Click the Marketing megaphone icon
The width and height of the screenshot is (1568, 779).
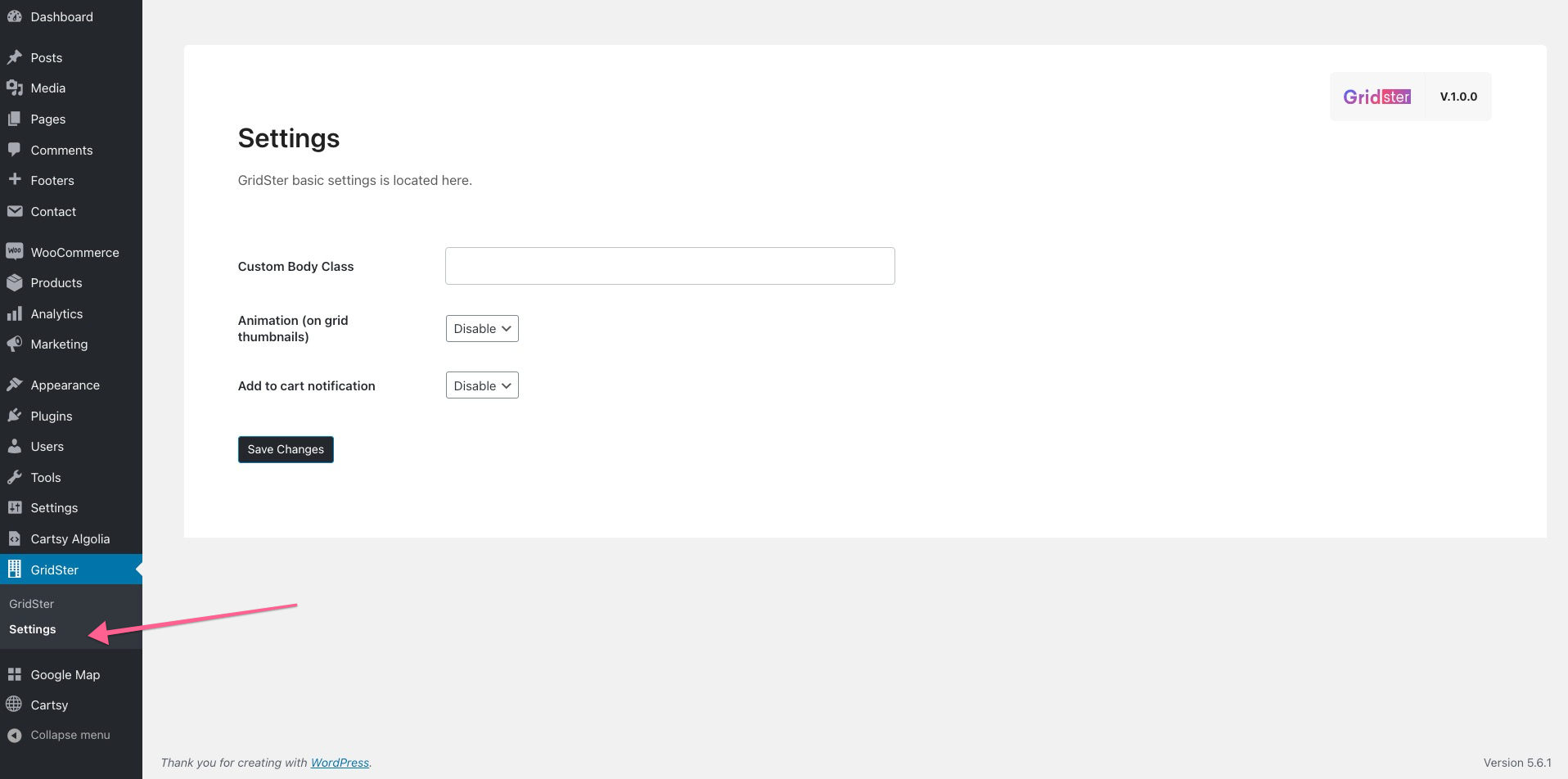(14, 344)
